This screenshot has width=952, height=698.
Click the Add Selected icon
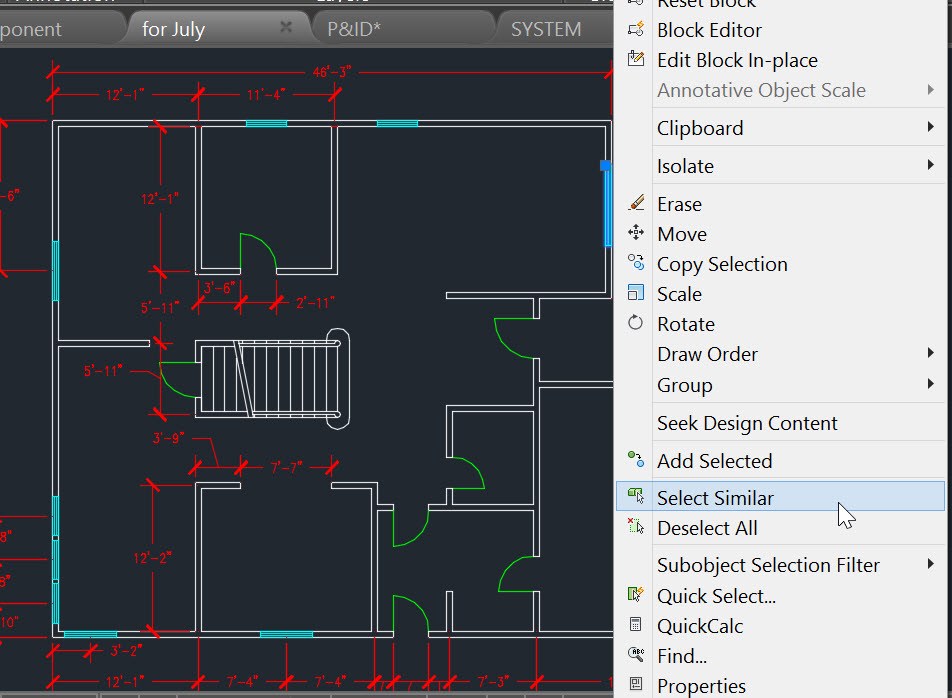pos(636,460)
